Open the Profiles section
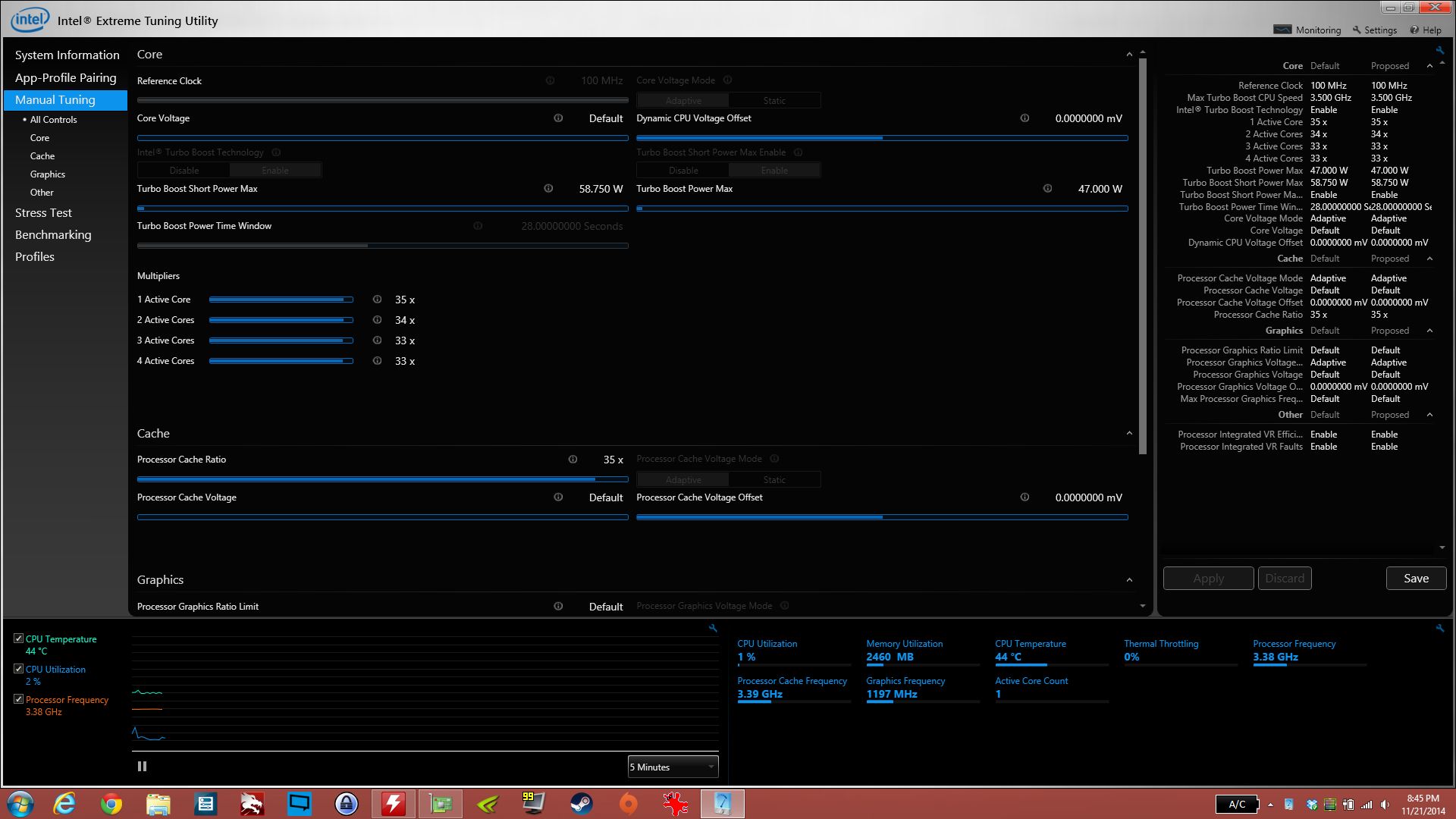 35,257
